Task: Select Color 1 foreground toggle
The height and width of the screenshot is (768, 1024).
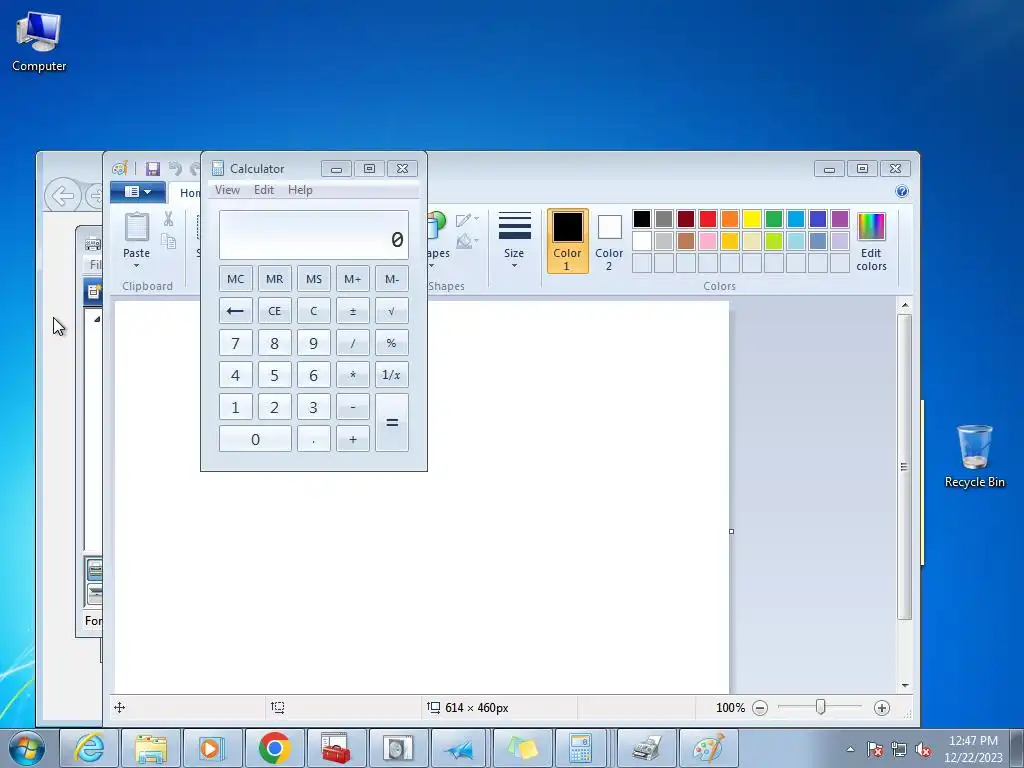Action: (x=568, y=241)
